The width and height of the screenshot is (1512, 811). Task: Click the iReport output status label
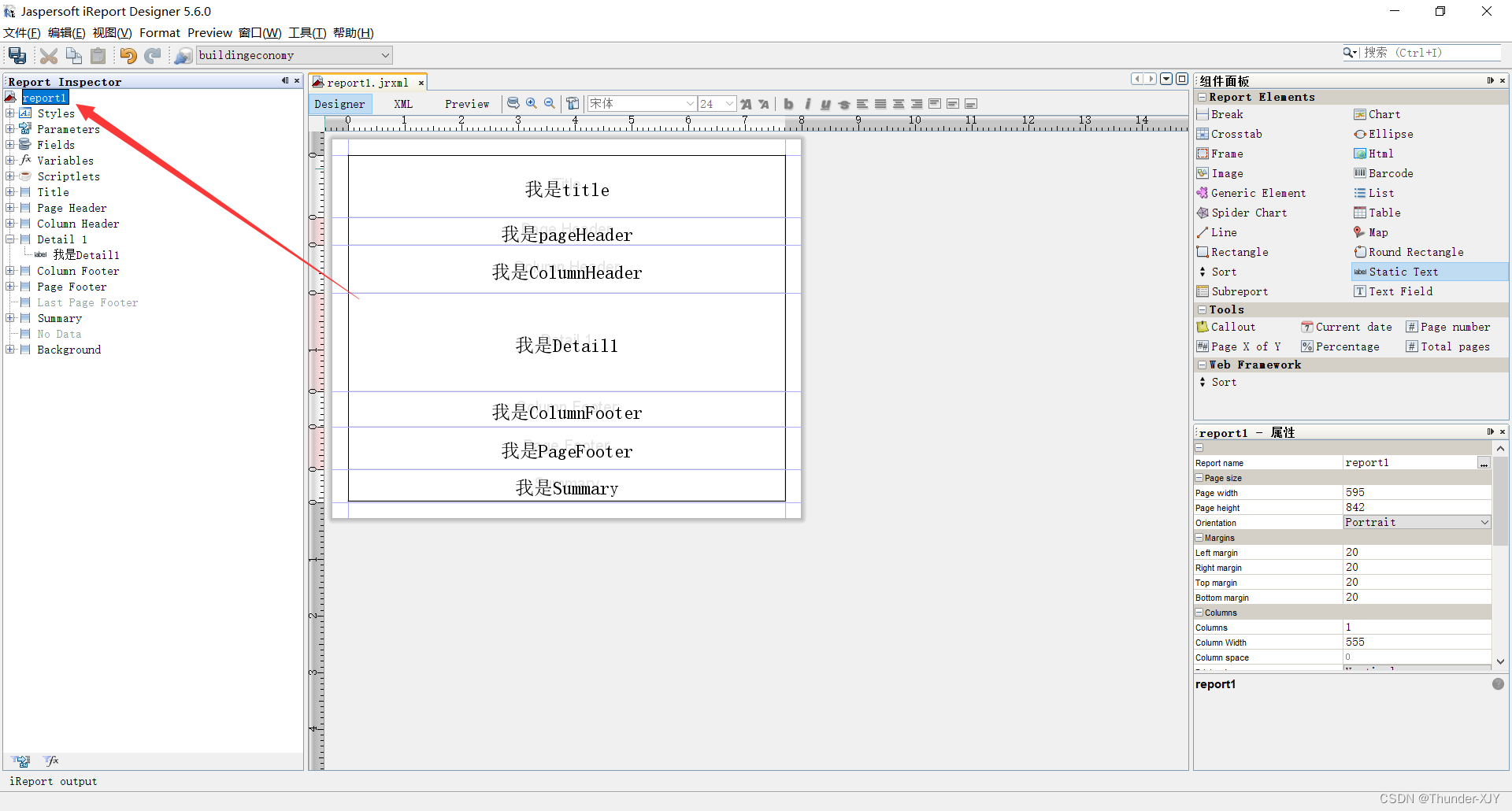click(54, 781)
